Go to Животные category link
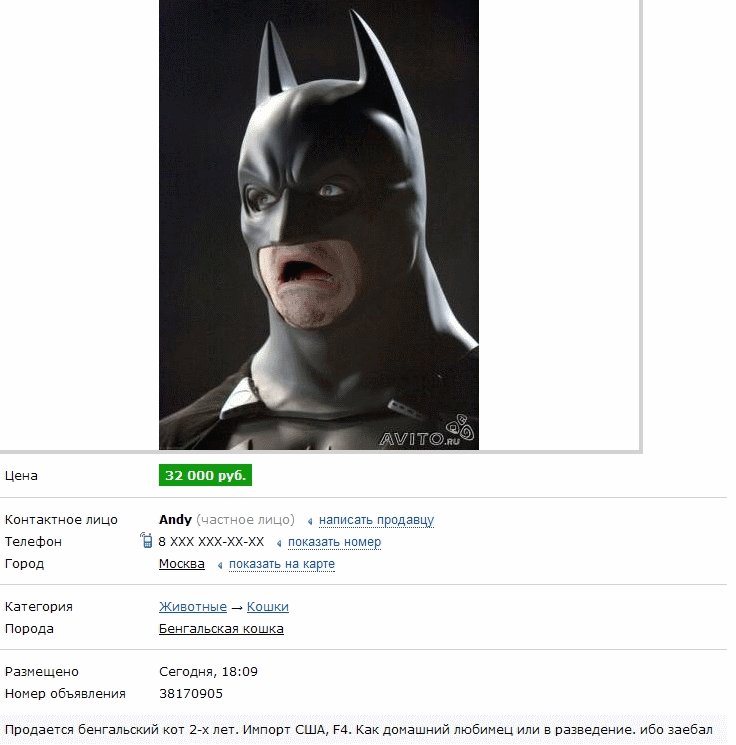 193,607
